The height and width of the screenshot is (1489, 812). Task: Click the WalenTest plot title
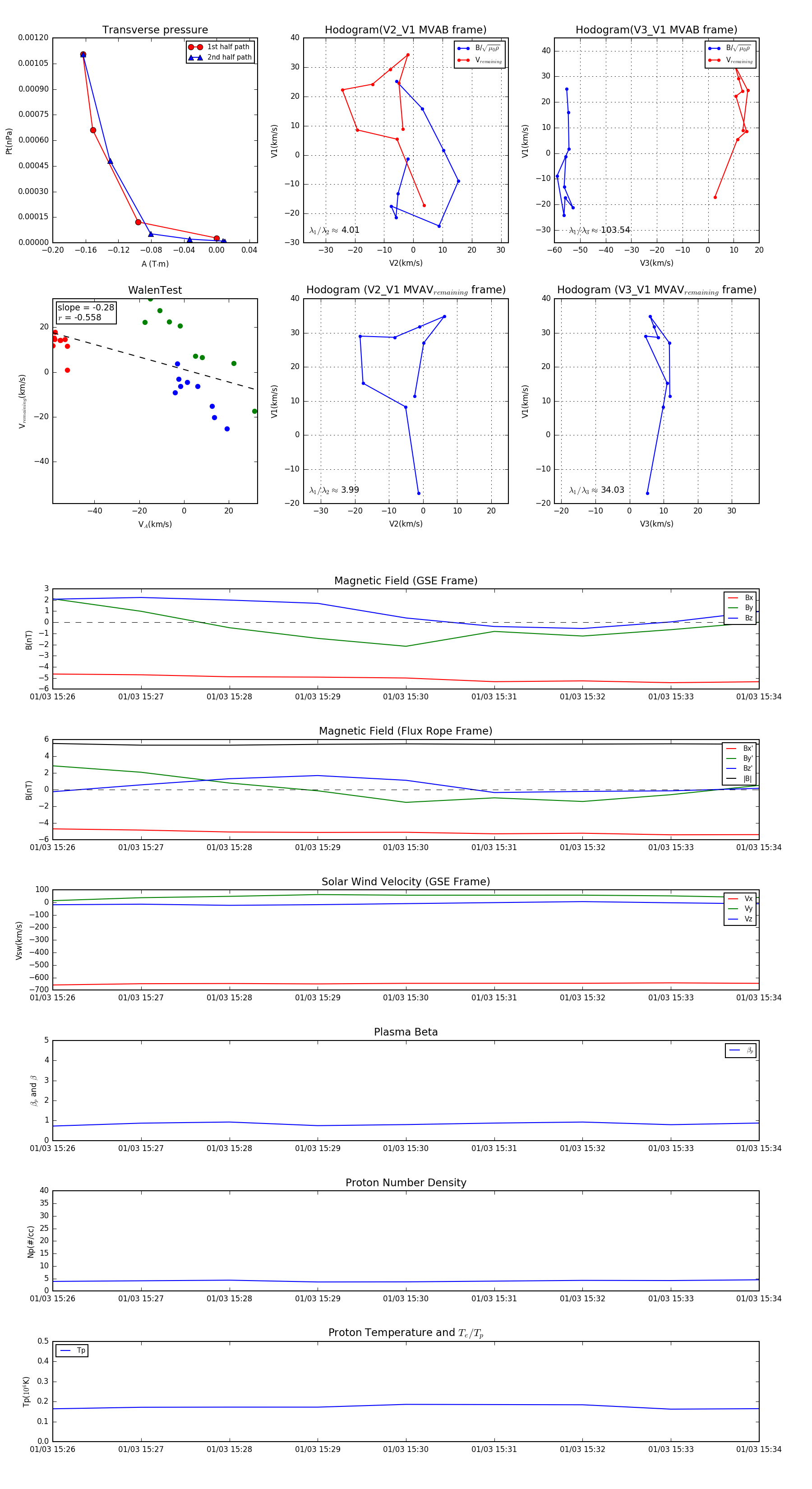coord(155,290)
